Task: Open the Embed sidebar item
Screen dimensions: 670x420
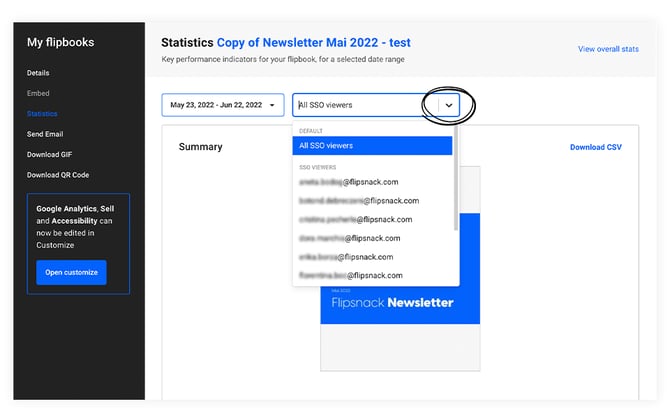Action: 38,93
